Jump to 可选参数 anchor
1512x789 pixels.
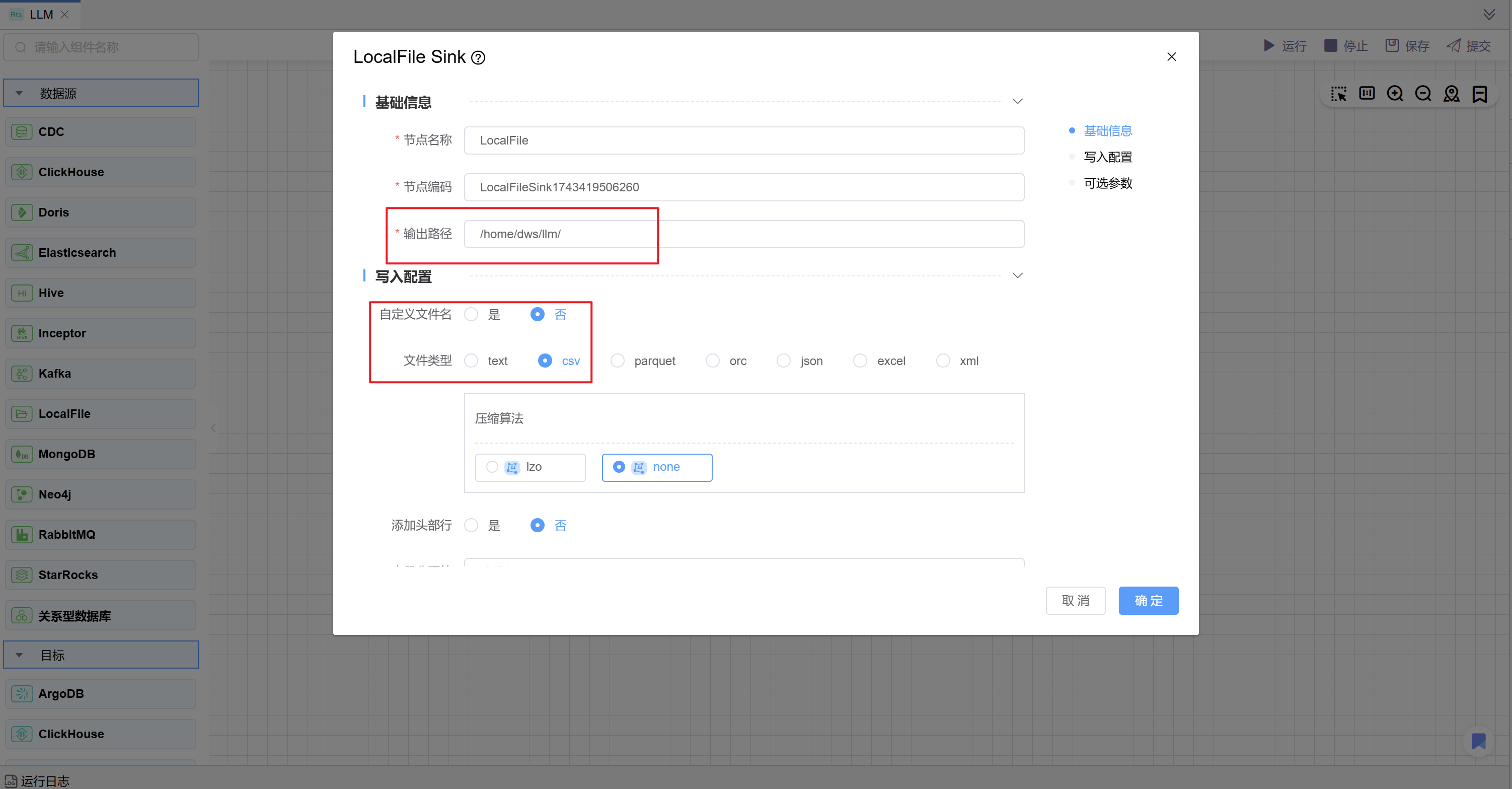[1108, 184]
